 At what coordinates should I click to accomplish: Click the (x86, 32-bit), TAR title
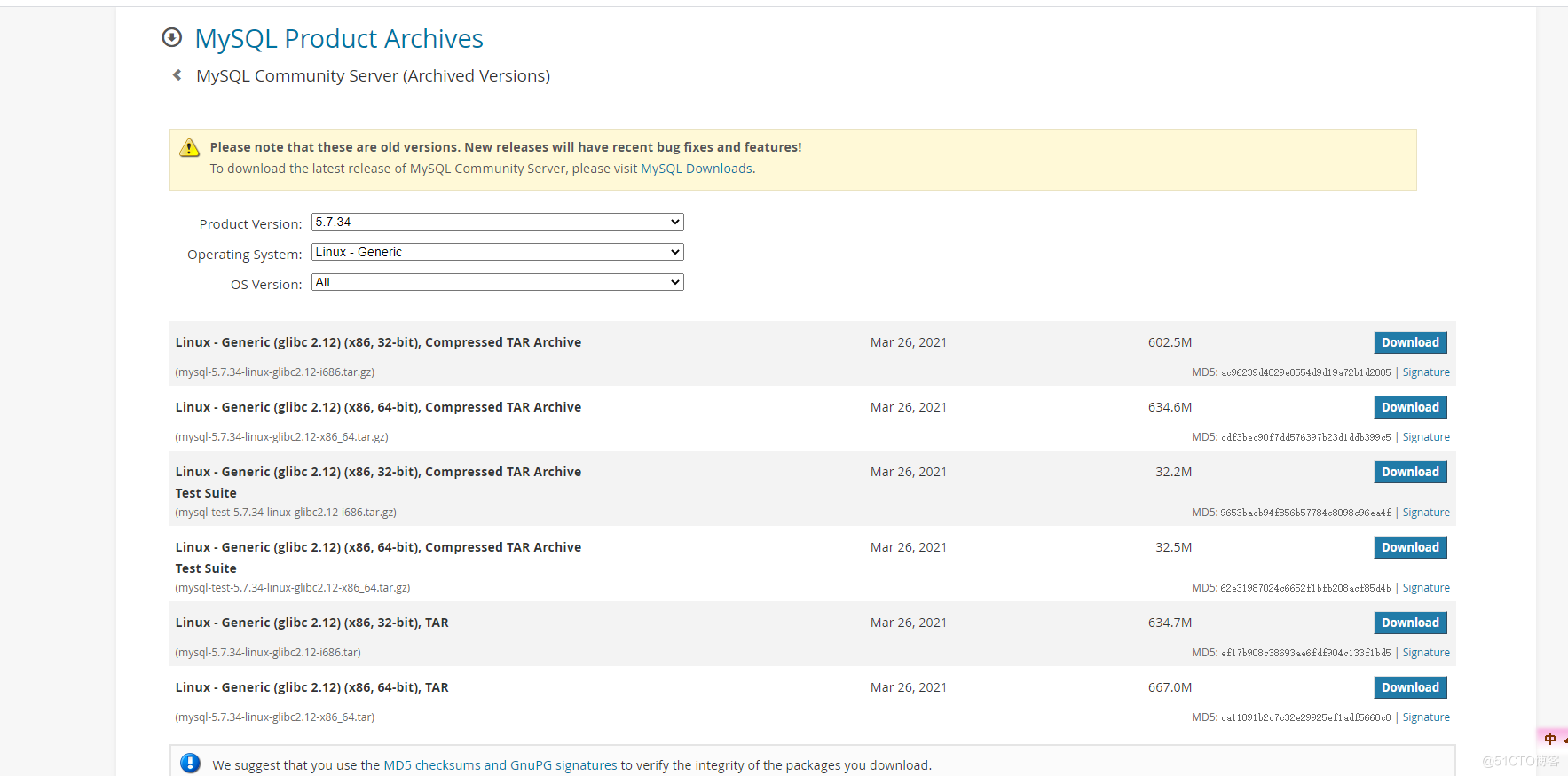[x=311, y=623]
